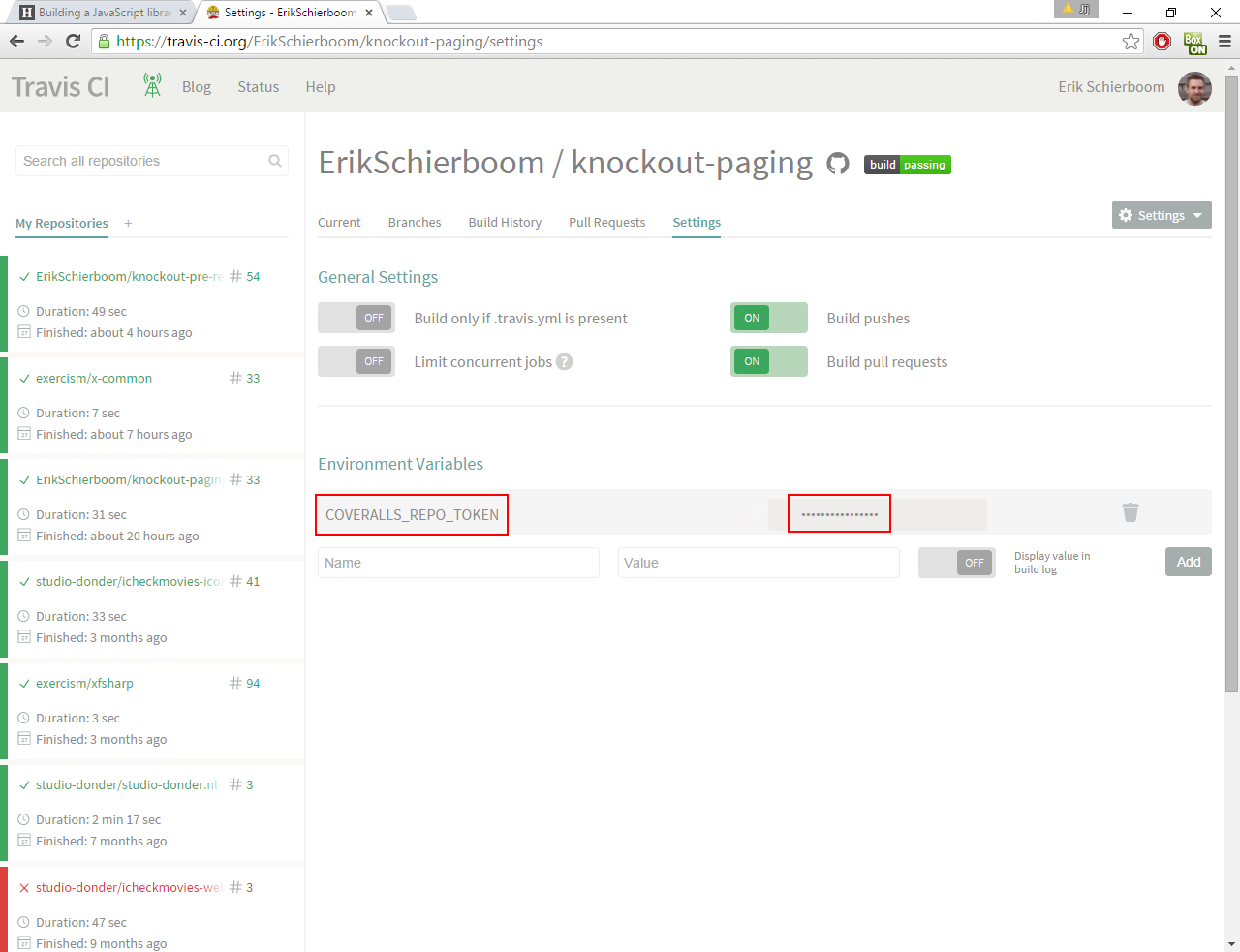Delete COVERALLS_REPO_TOKEN with trash icon

point(1131,512)
